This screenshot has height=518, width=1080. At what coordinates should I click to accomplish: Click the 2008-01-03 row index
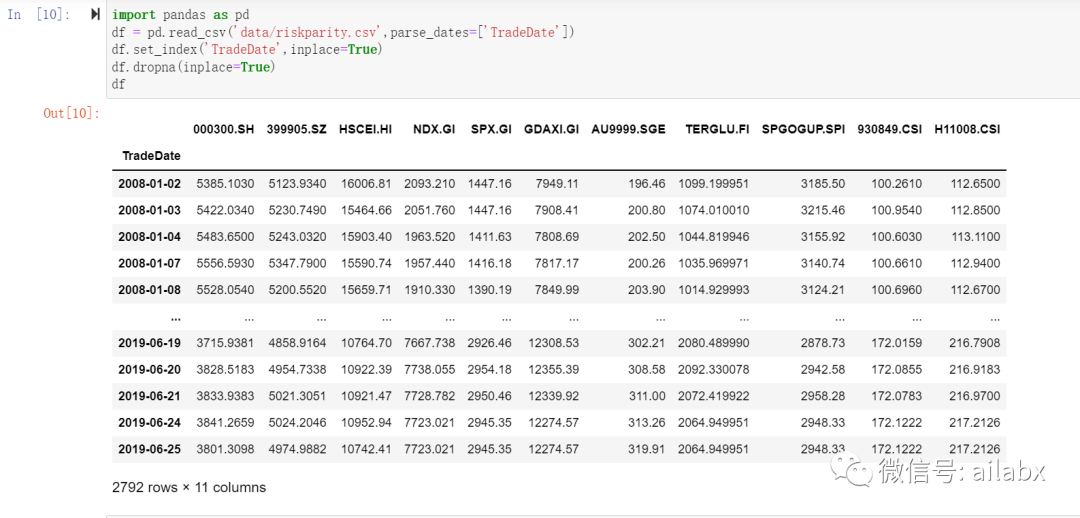(149, 209)
